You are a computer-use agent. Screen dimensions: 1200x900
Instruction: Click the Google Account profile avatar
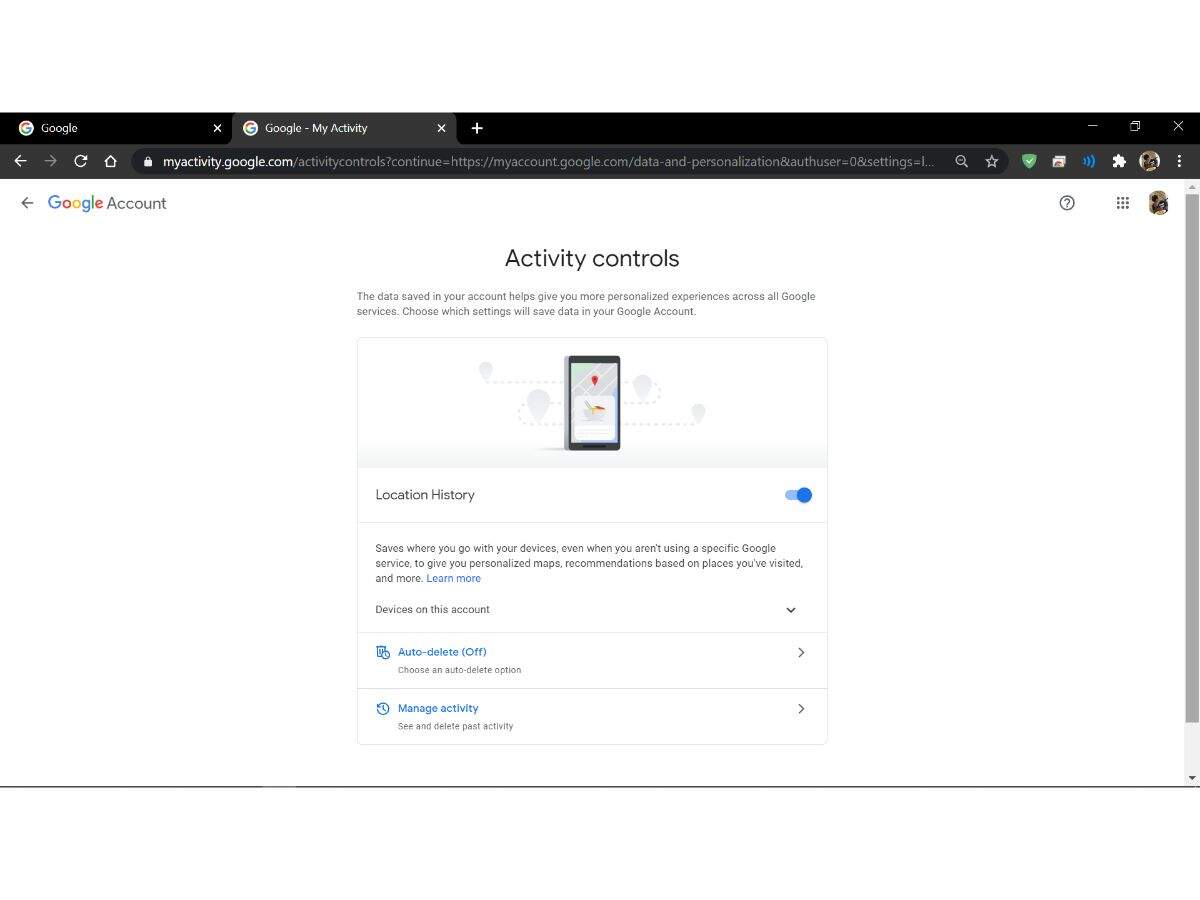coord(1158,203)
